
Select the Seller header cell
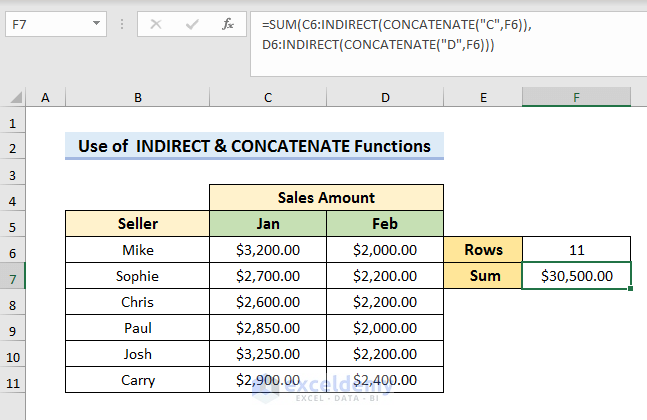(137, 223)
